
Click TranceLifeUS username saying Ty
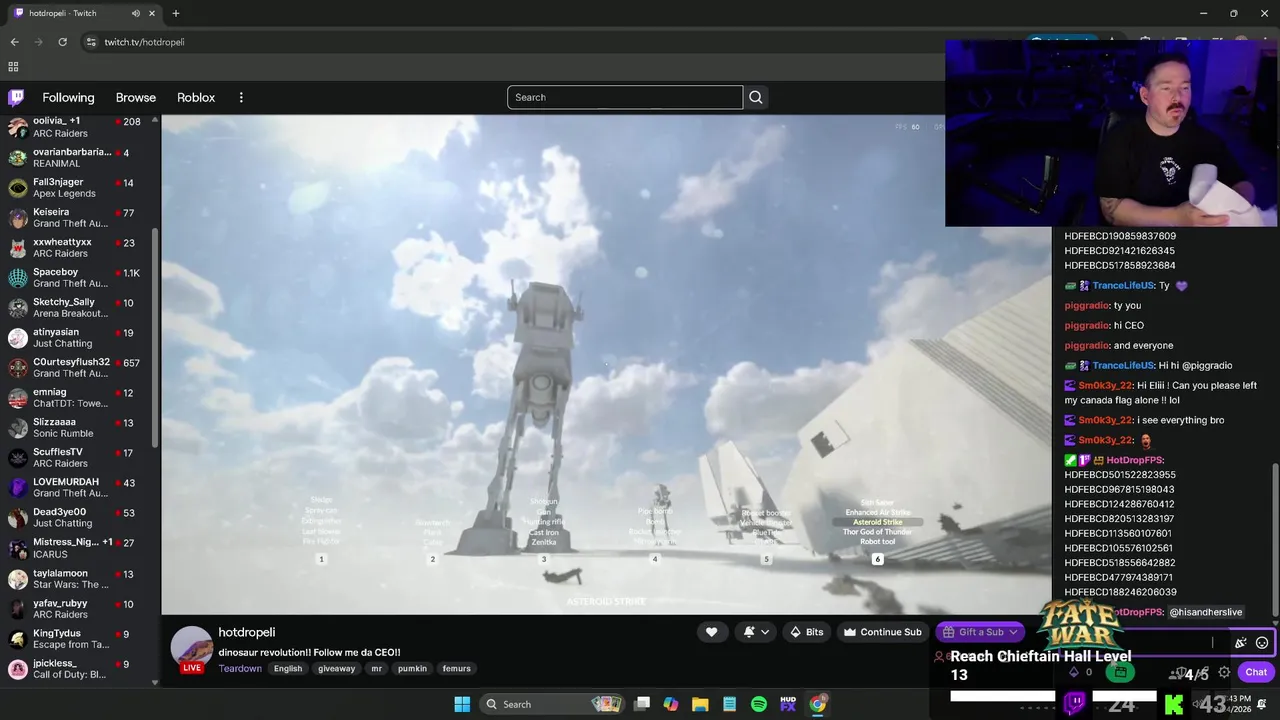tap(1123, 285)
